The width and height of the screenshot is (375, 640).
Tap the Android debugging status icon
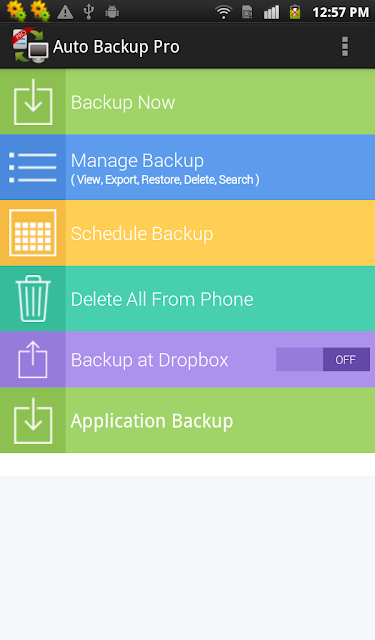click(112, 12)
